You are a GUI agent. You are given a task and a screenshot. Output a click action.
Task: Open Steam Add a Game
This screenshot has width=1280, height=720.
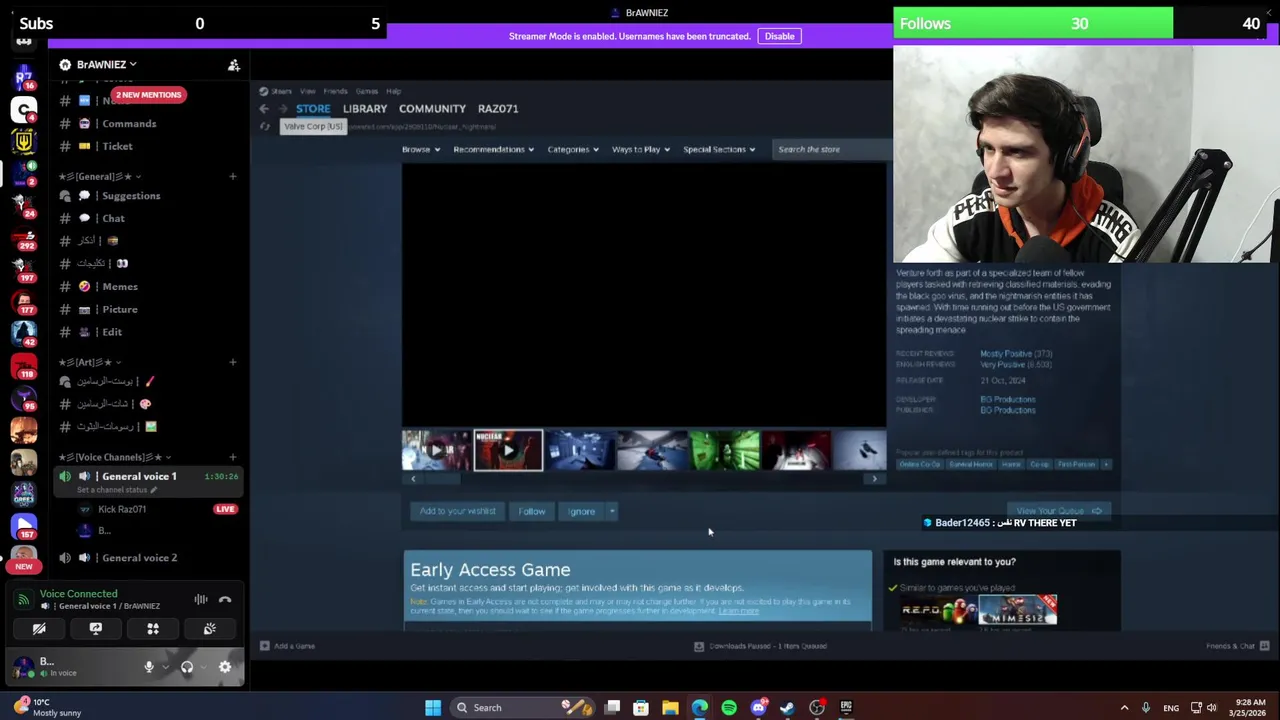coord(287,646)
